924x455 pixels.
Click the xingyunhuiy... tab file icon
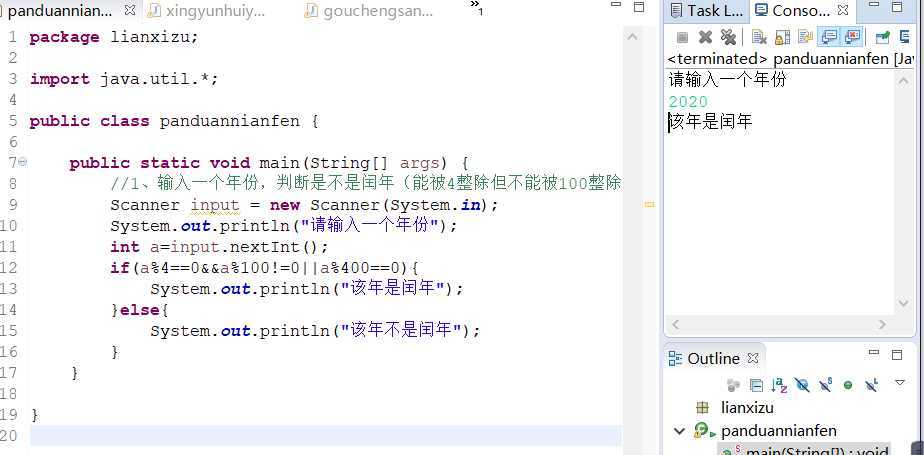coord(154,11)
